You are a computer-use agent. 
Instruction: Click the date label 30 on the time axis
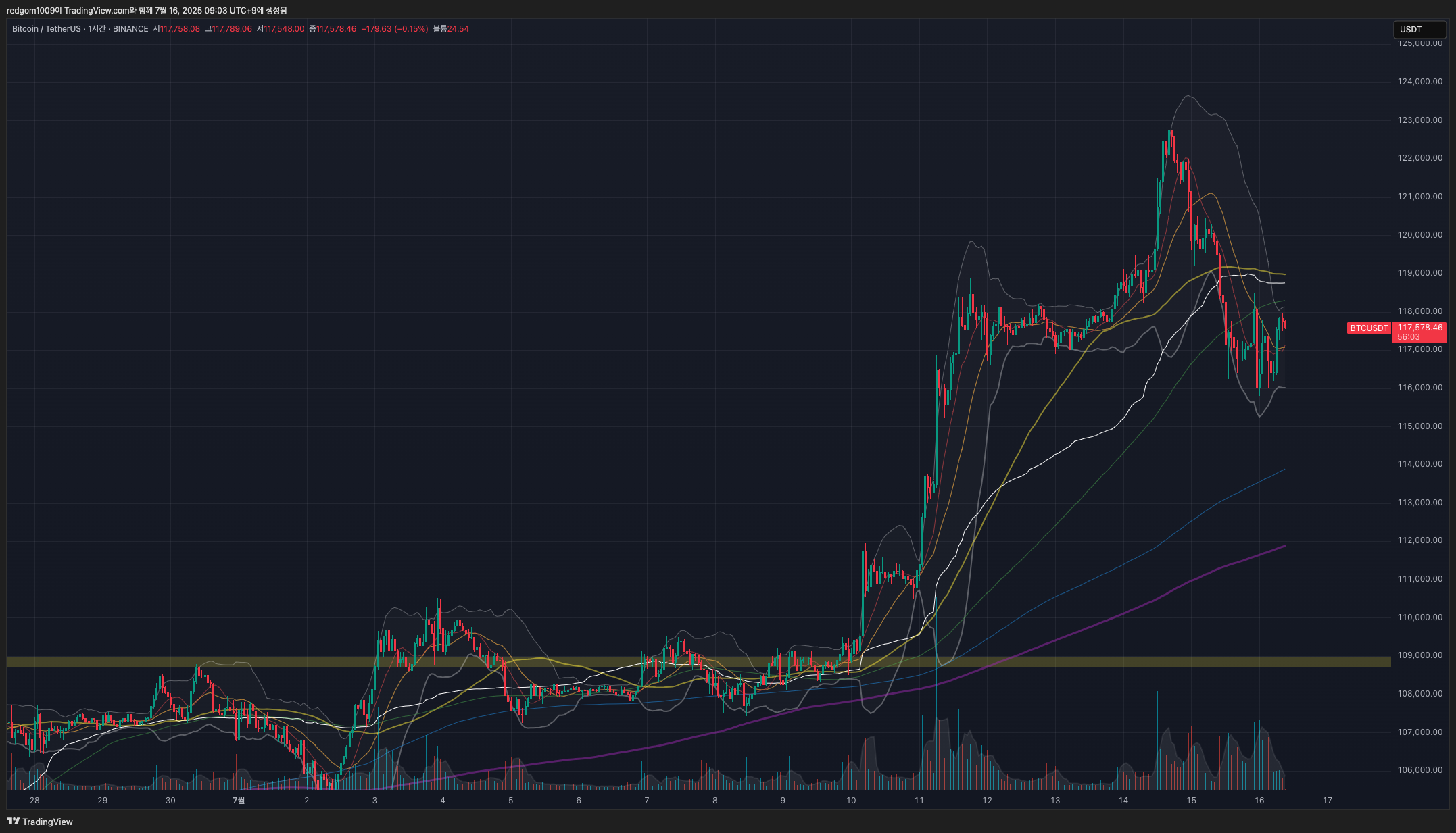pyautogui.click(x=170, y=801)
